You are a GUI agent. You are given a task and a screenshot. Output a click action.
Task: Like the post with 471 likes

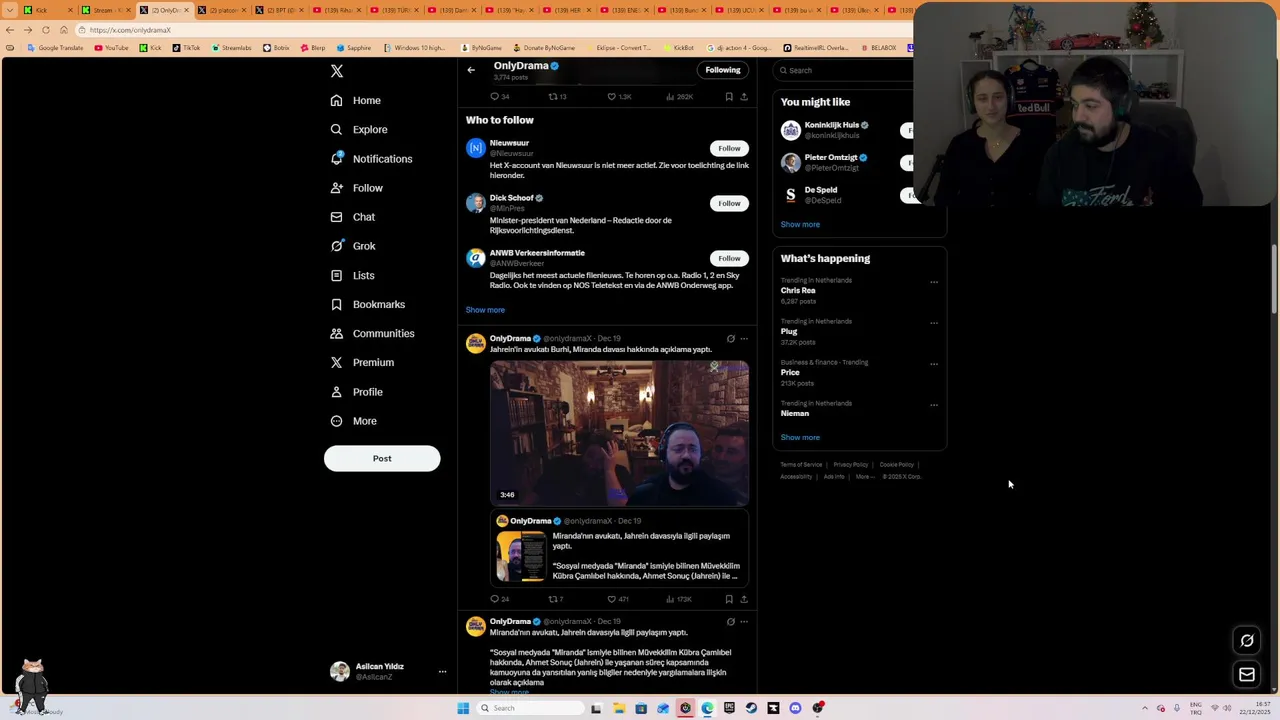tap(618, 599)
